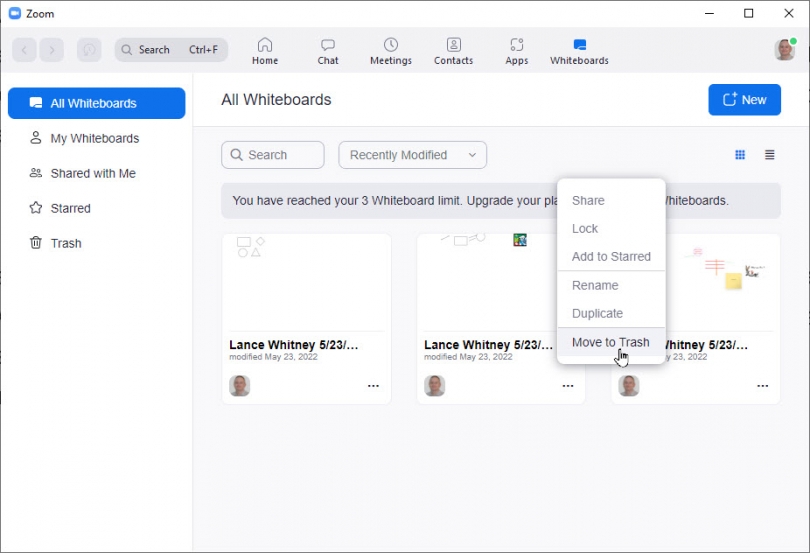The image size is (810, 553).
Task: Expand the Recently Modified sort dropdown
Action: click(412, 155)
